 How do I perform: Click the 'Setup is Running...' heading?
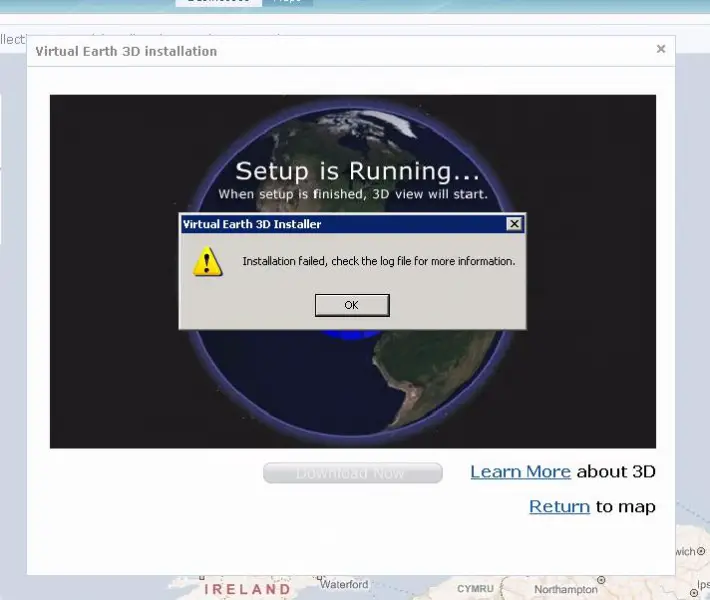point(357,171)
